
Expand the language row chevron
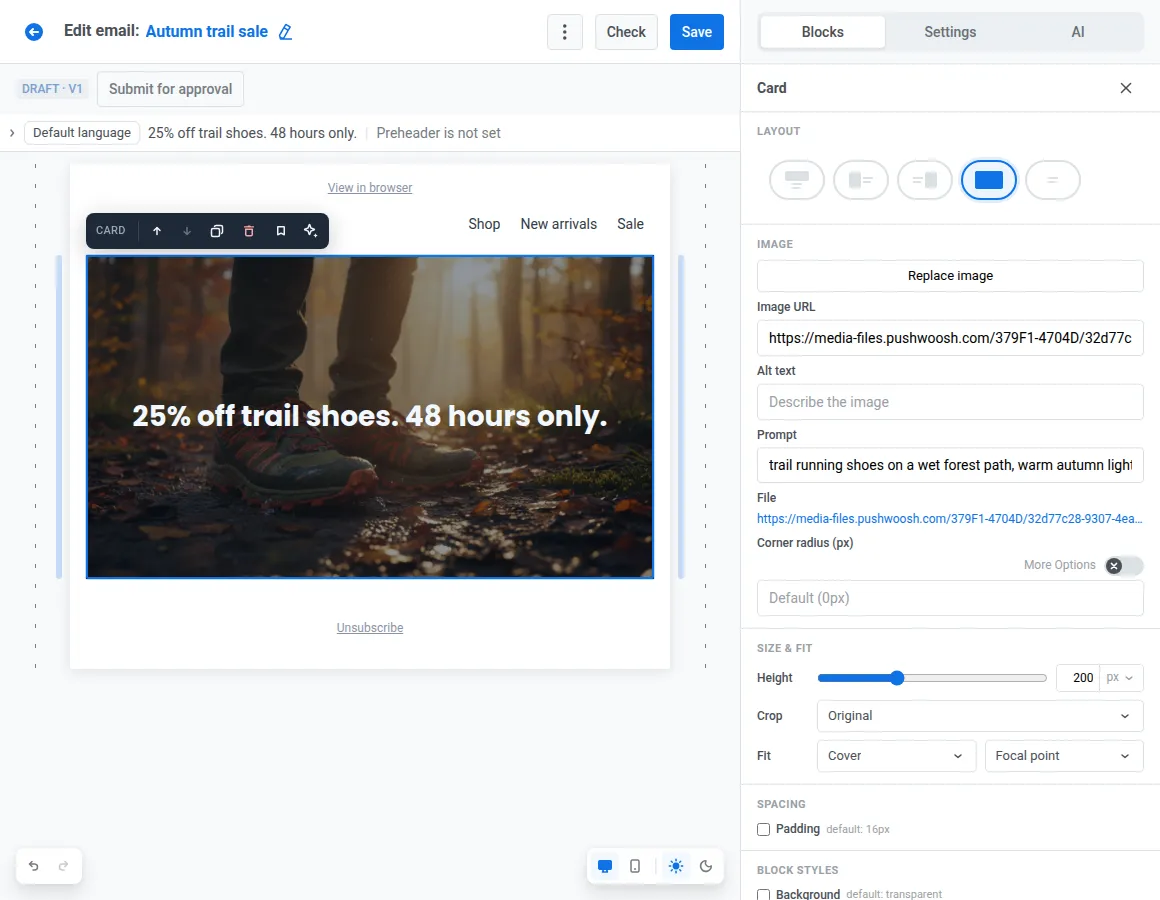[12, 133]
